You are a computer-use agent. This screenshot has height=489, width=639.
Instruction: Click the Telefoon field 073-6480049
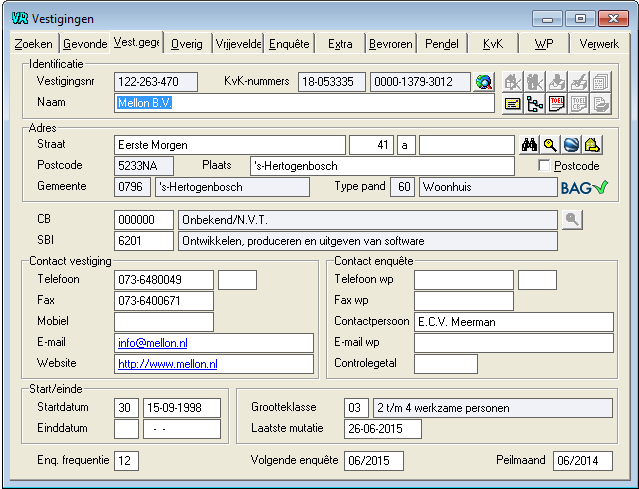coord(164,280)
